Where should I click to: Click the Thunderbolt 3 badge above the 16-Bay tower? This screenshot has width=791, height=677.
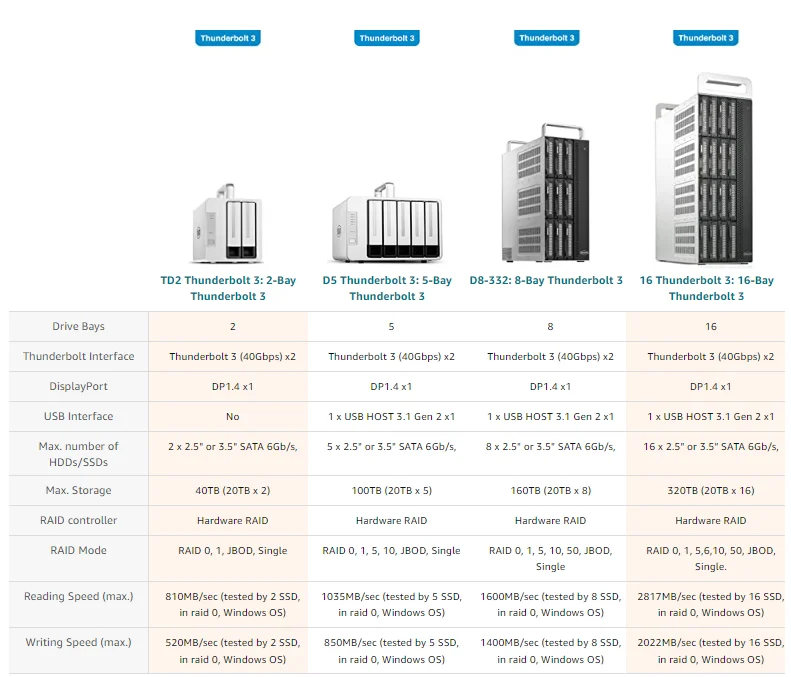click(706, 38)
